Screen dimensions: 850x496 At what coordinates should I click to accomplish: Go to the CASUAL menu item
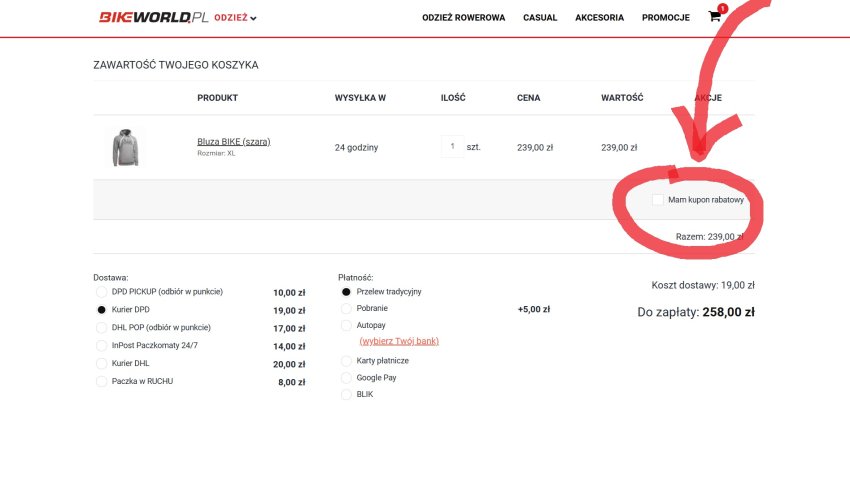tap(540, 18)
